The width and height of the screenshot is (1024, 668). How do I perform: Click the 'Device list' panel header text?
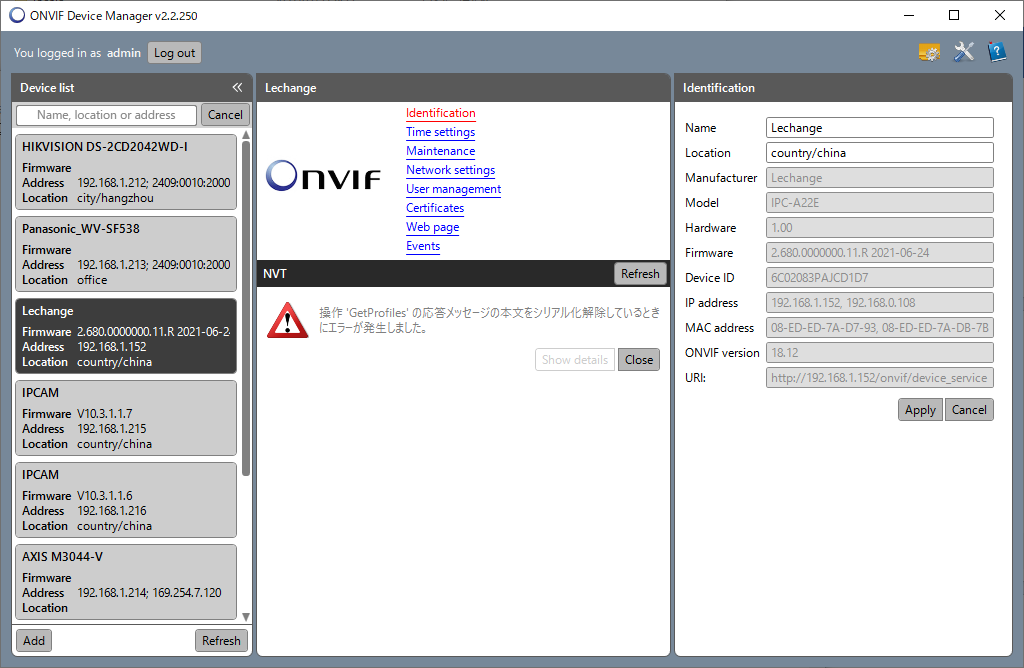[x=47, y=87]
